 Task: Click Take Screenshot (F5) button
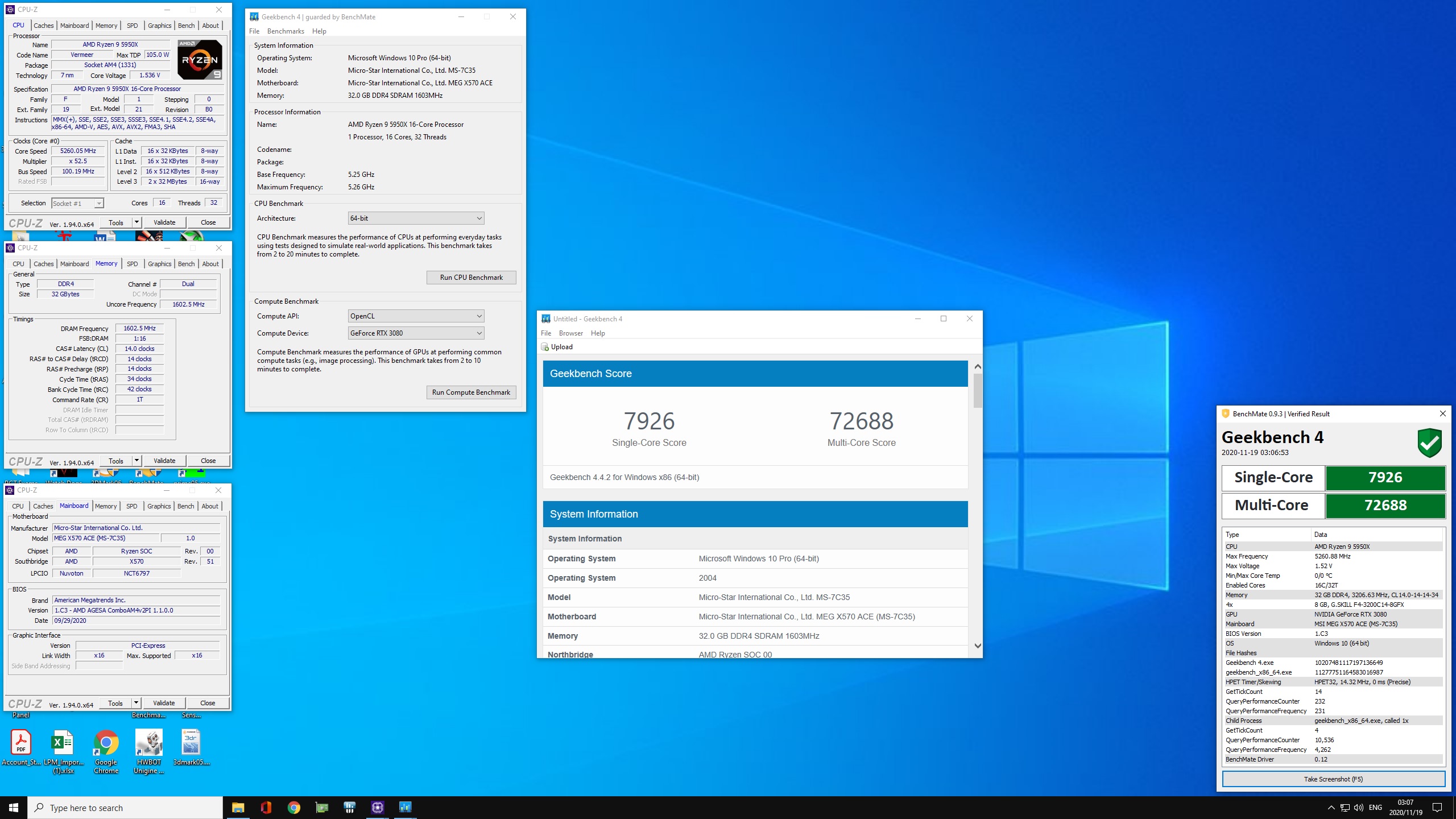tap(1334, 779)
